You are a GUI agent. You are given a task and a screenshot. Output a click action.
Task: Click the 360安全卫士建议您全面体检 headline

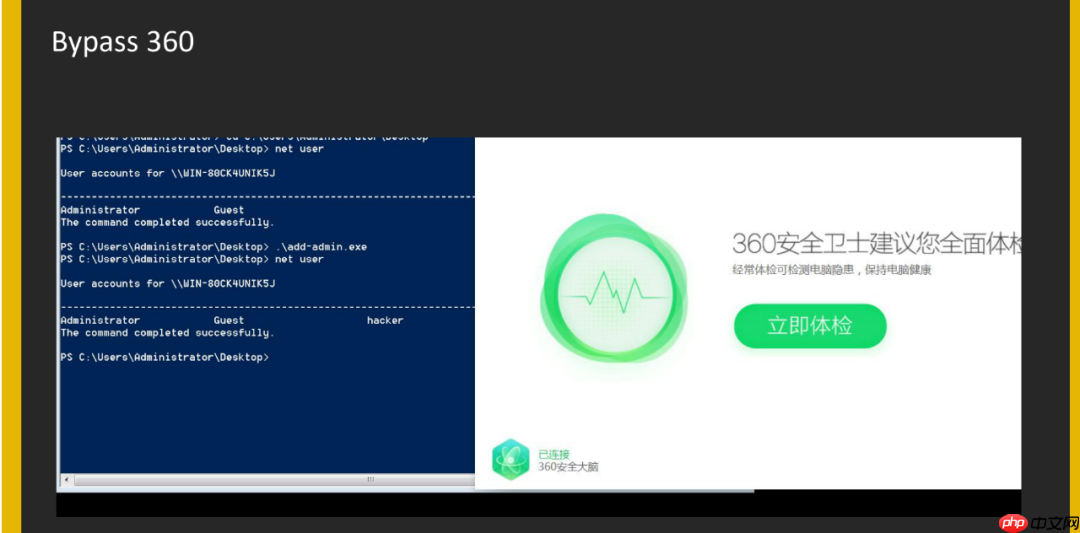coord(876,244)
